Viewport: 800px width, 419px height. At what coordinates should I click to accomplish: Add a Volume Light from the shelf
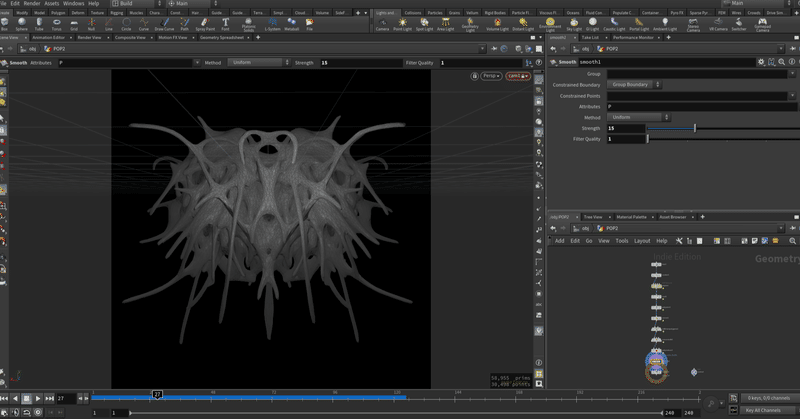pyautogui.click(x=496, y=24)
